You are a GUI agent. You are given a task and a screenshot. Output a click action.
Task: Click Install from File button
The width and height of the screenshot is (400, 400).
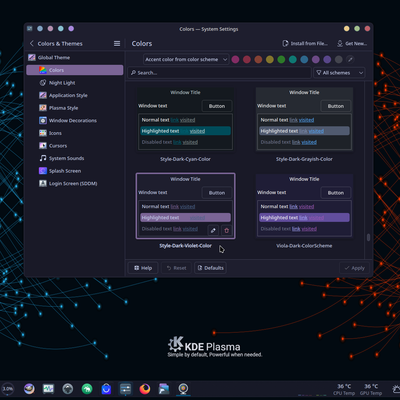coord(305,44)
